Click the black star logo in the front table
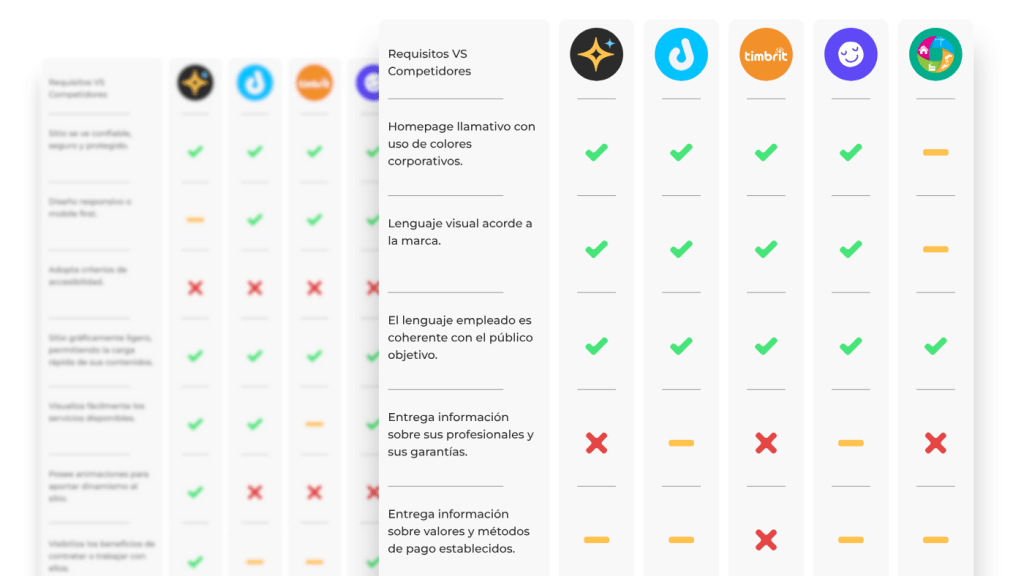This screenshot has width=1024, height=576. coord(596,54)
